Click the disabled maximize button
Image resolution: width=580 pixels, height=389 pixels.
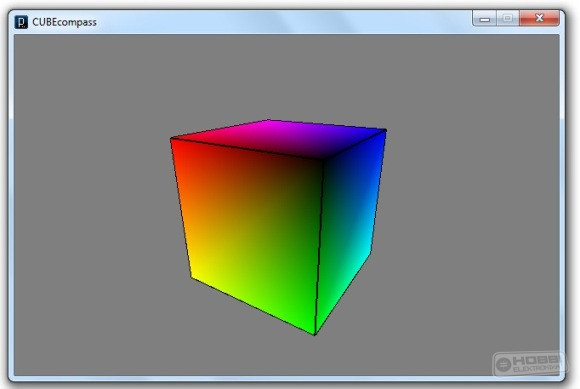[508, 18]
